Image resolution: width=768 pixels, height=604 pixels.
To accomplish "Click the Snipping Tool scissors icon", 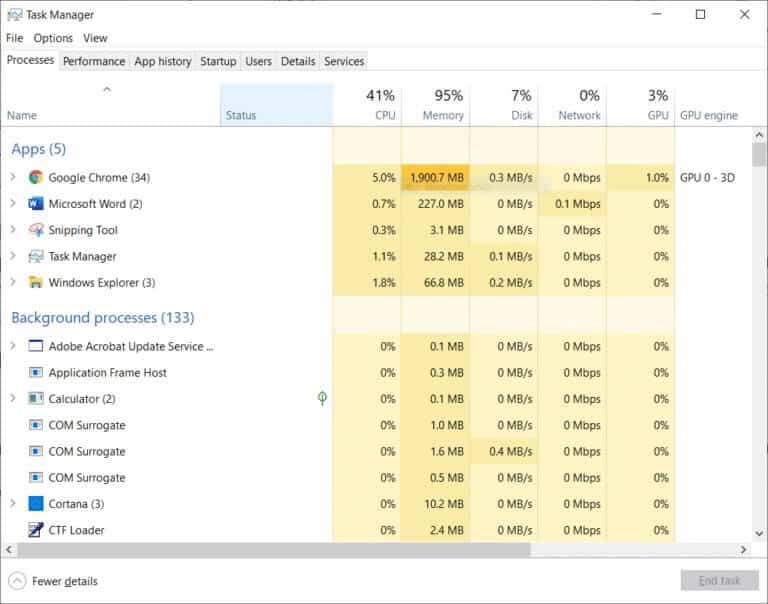I will pyautogui.click(x=35, y=230).
